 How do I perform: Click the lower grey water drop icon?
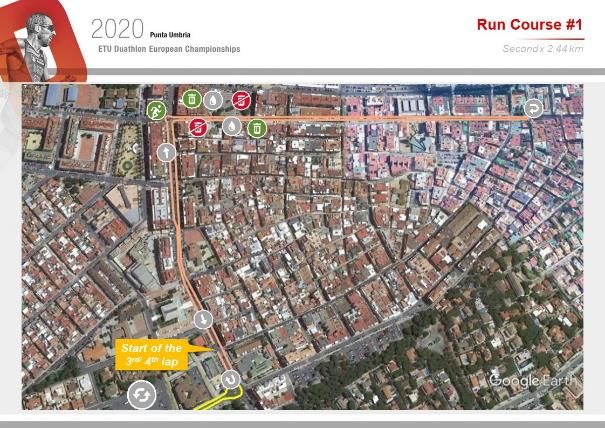[x=231, y=126]
